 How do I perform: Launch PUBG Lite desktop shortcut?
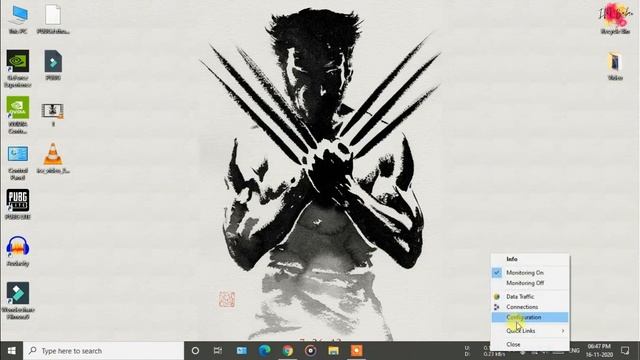click(18, 204)
